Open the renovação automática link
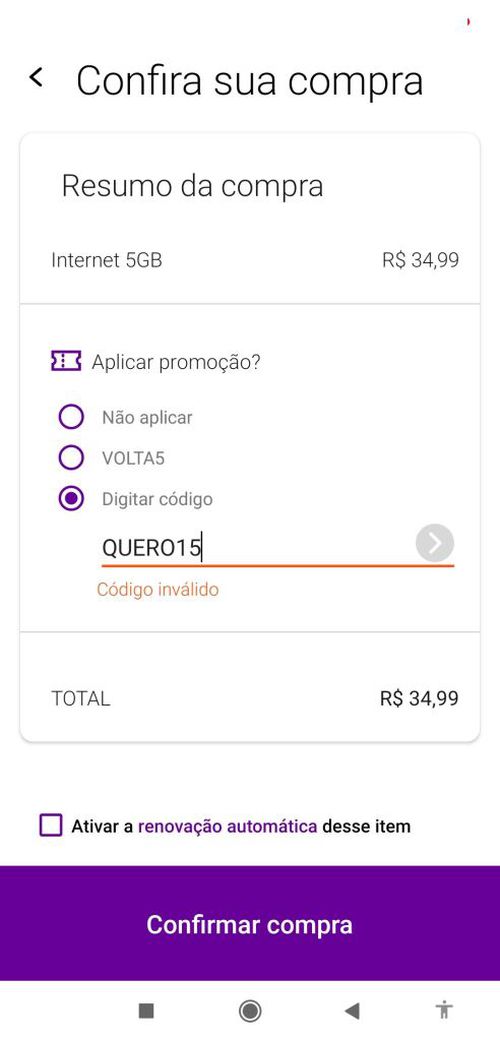 pyautogui.click(x=227, y=827)
